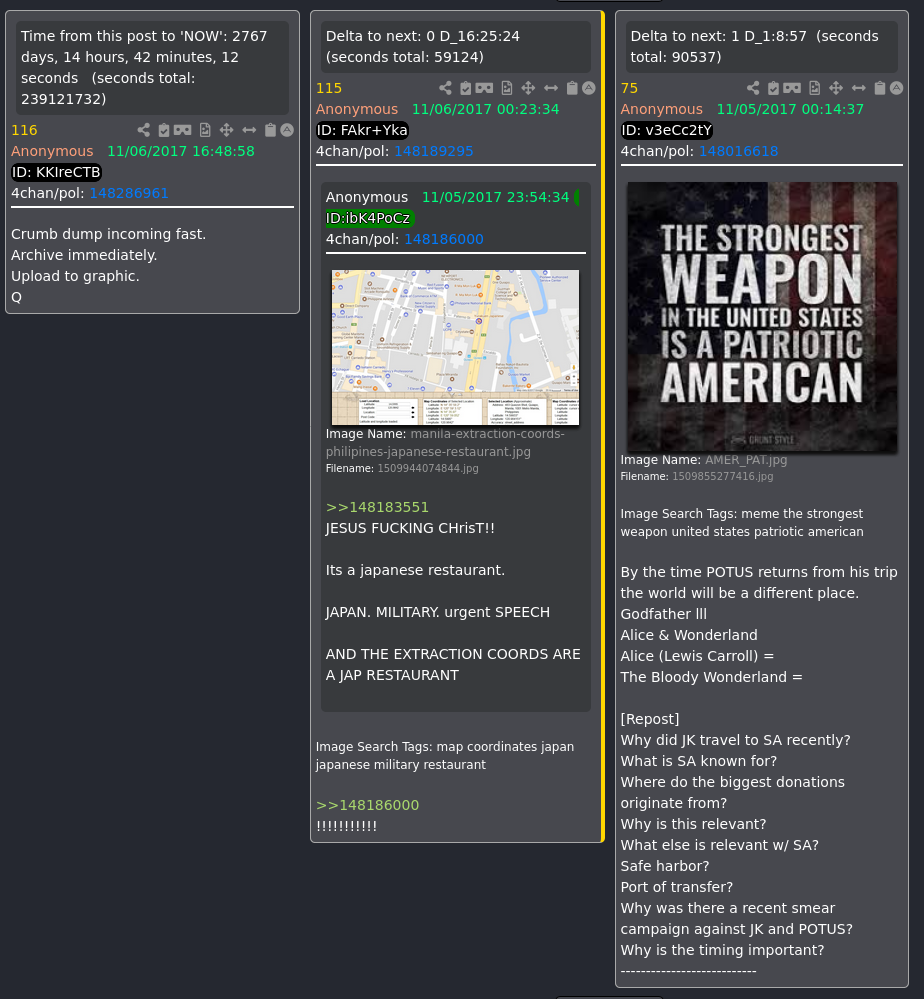Click post number 116
The width and height of the screenshot is (924, 999).
(x=24, y=130)
